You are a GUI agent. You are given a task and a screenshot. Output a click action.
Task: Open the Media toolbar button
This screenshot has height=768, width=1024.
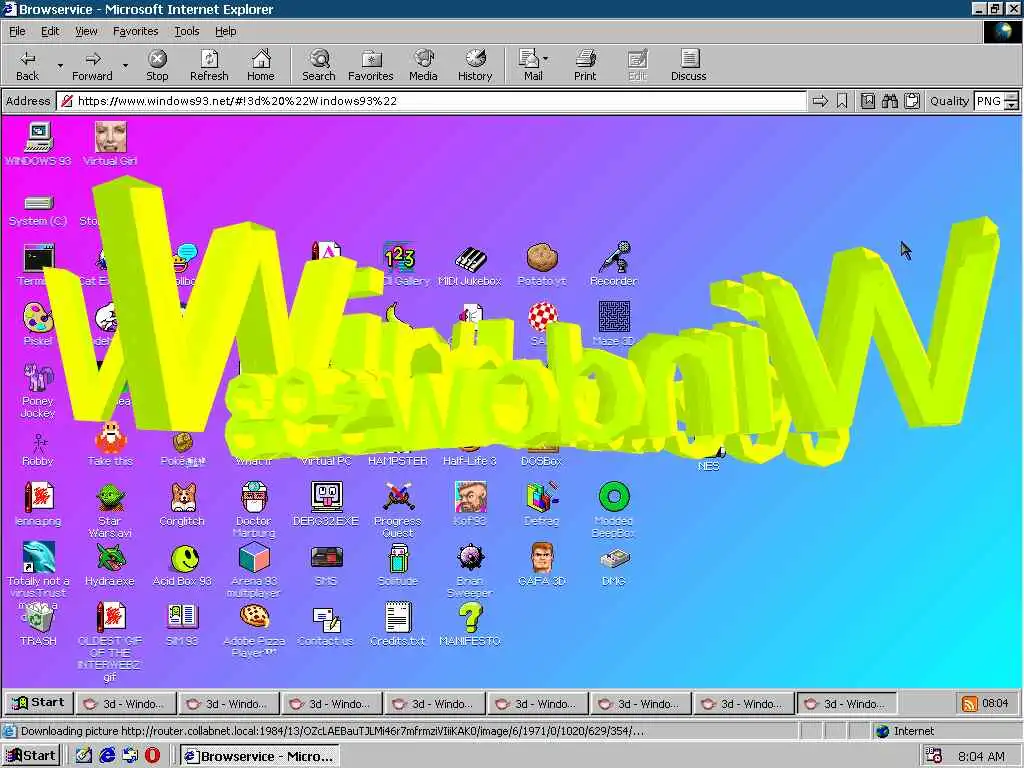[423, 65]
